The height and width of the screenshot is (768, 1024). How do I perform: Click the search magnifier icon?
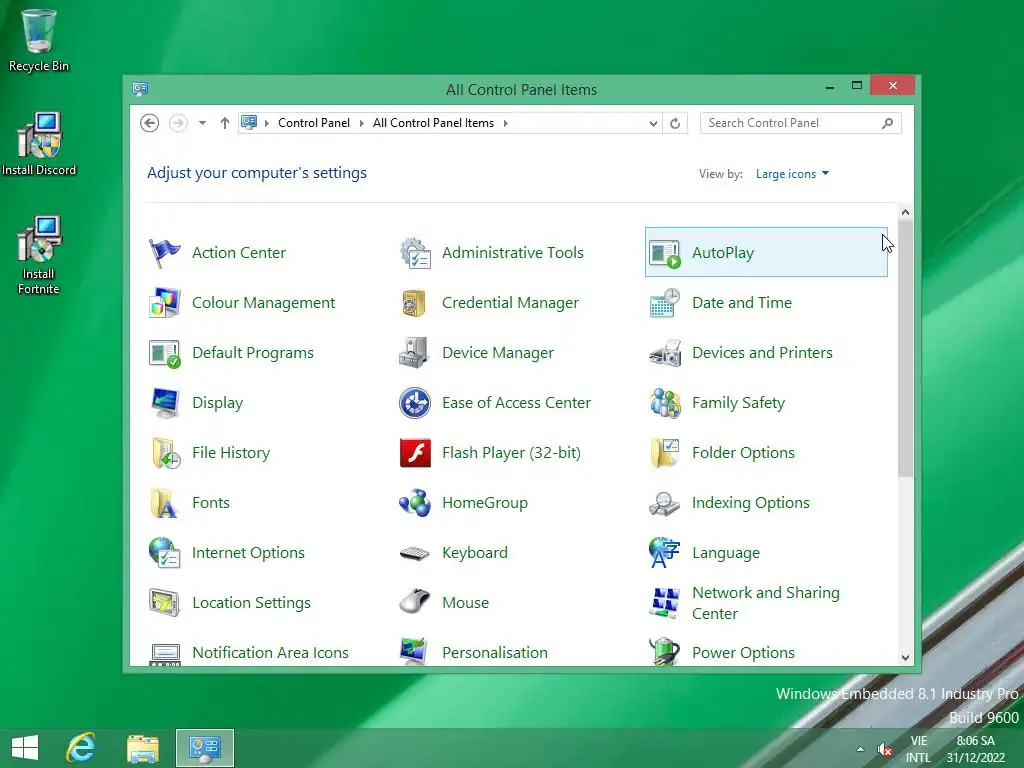887,123
